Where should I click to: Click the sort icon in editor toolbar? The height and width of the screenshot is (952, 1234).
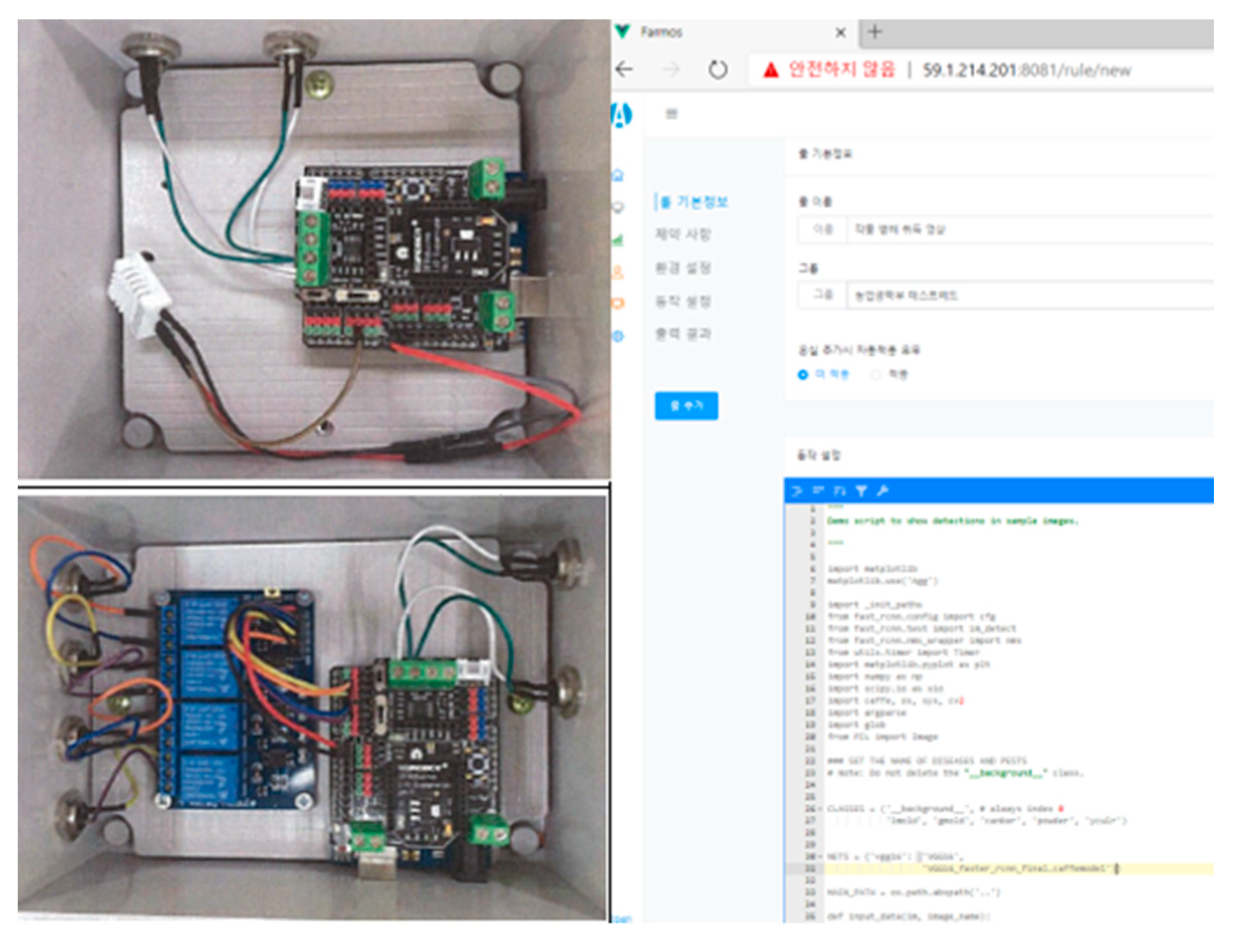click(839, 491)
